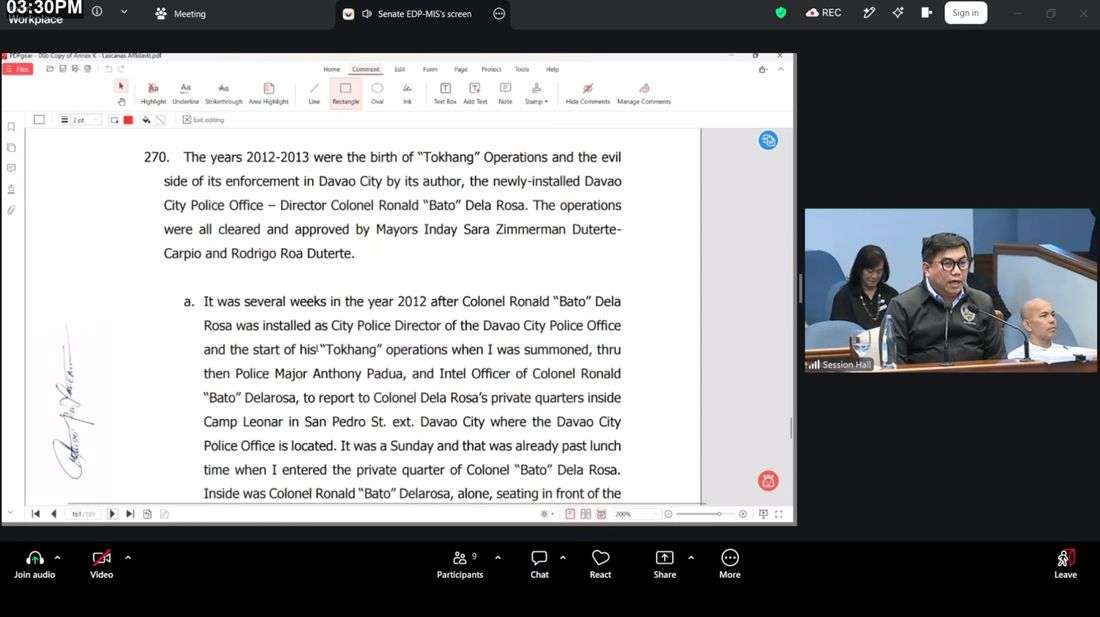This screenshot has width=1100, height=617.
Task: Open the Protect ribbon tab
Action: click(491, 69)
